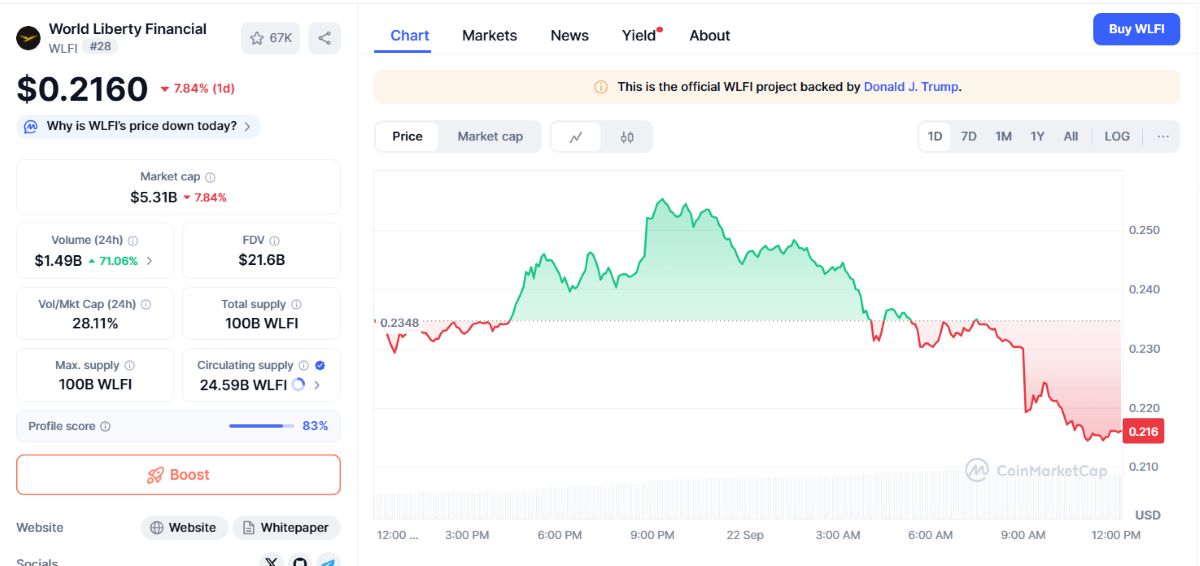
Task: Open the X (Twitter) social icon
Action: 272,562
